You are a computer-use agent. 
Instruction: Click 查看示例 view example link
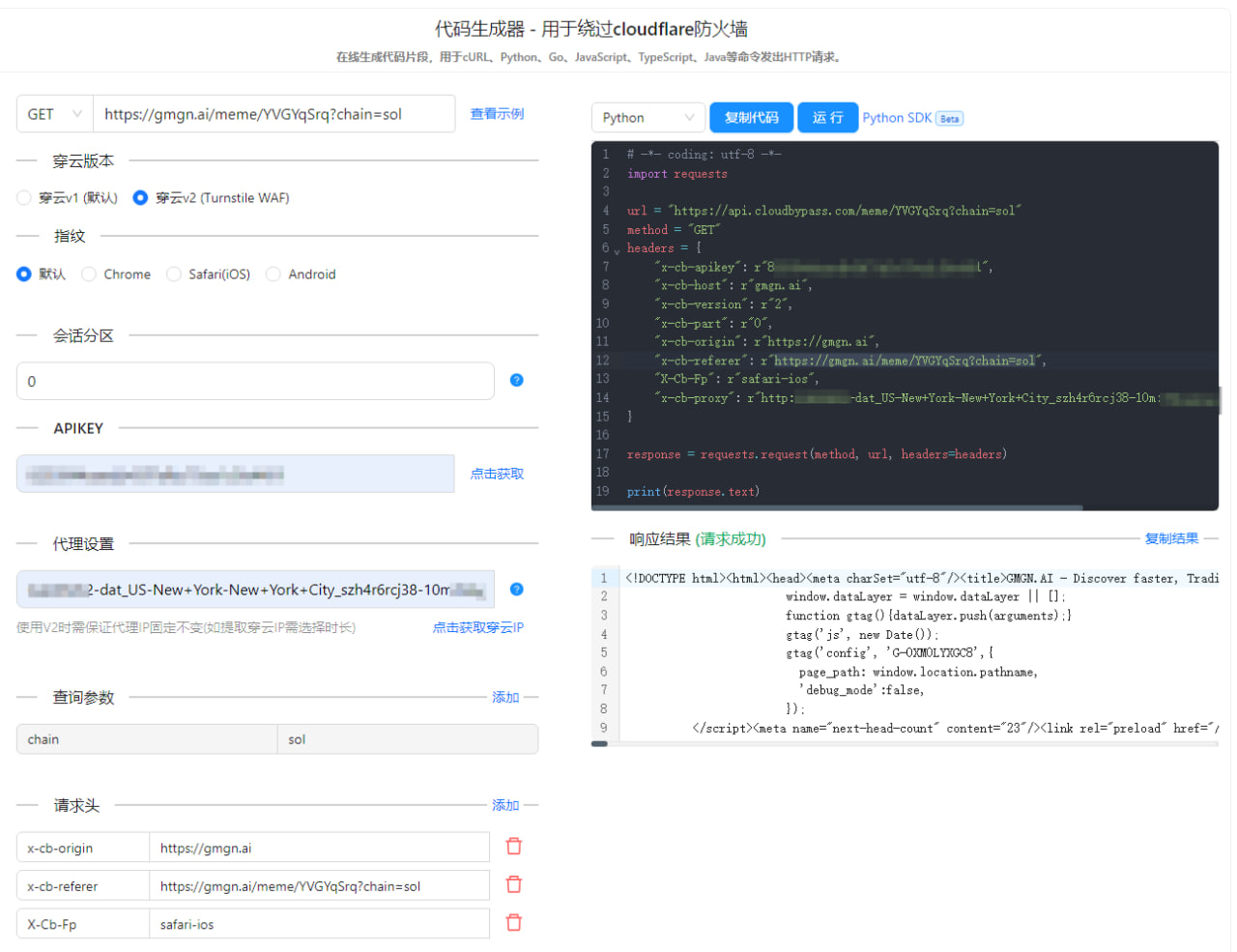[x=497, y=114]
